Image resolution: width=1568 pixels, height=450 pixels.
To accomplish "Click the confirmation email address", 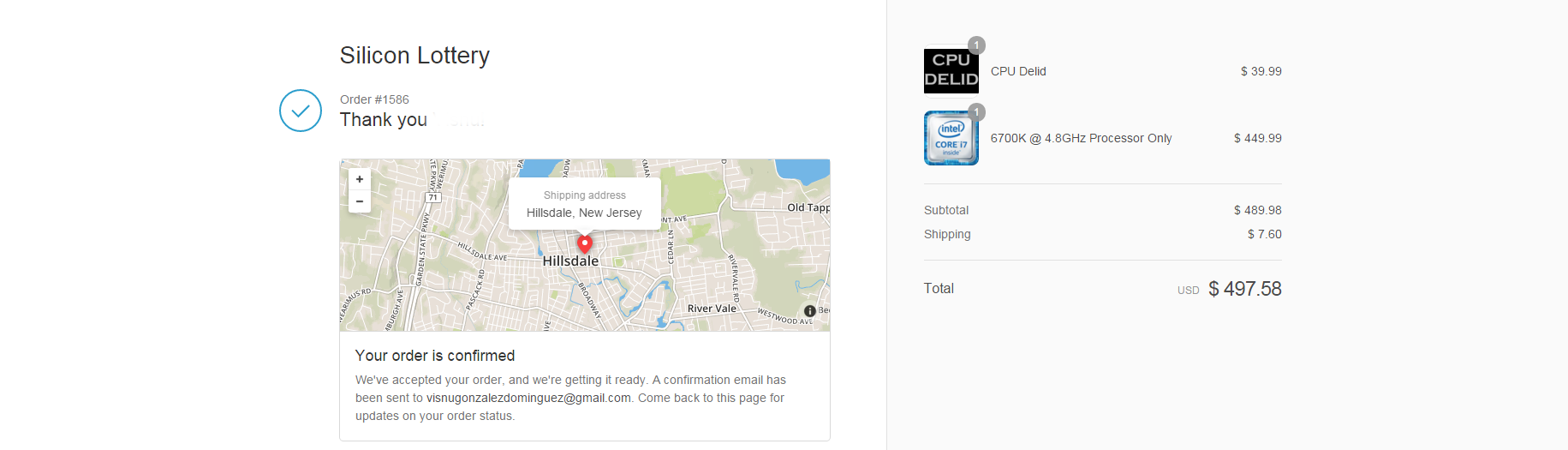I will [x=528, y=398].
